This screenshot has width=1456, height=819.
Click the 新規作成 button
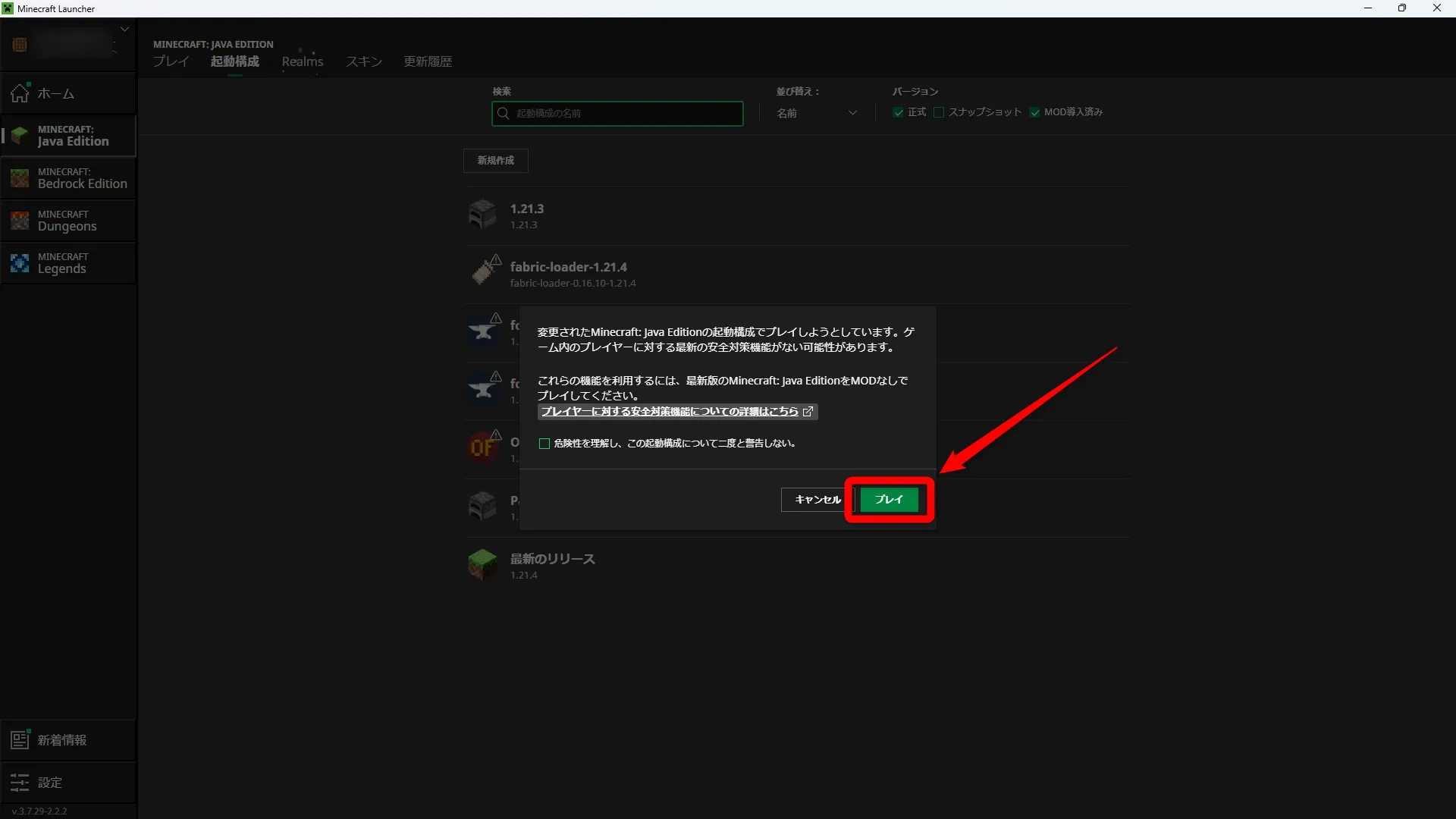[x=495, y=160]
